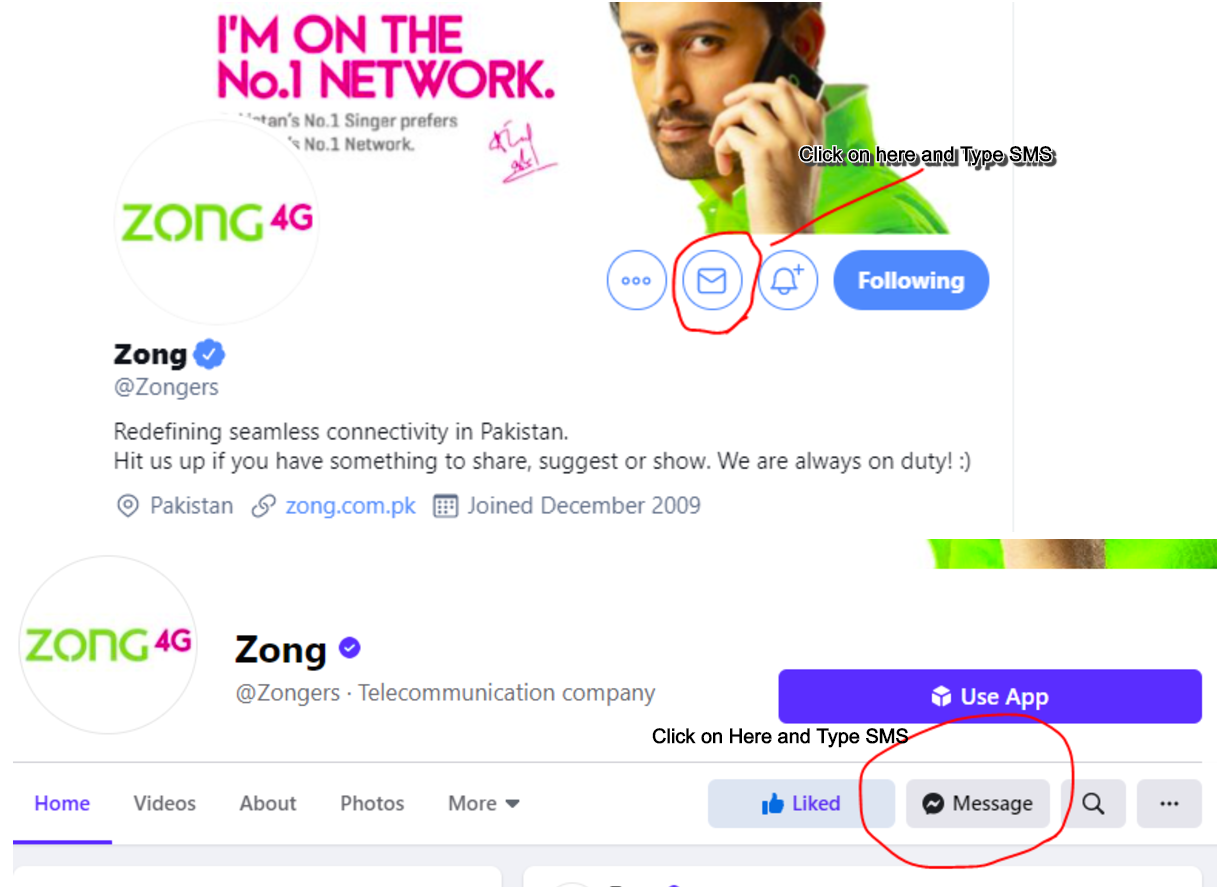Toggle following status via the Following button
1221x887 pixels.
click(910, 280)
